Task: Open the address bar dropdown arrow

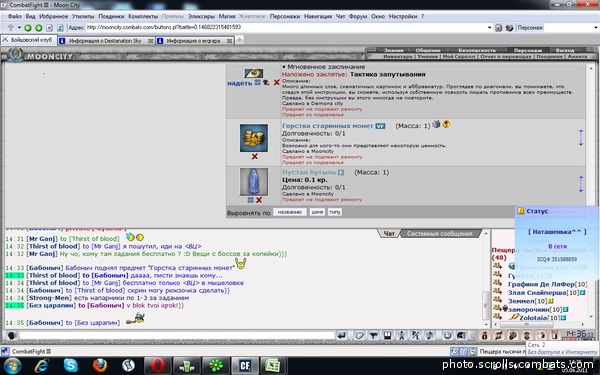Action: click(489, 28)
